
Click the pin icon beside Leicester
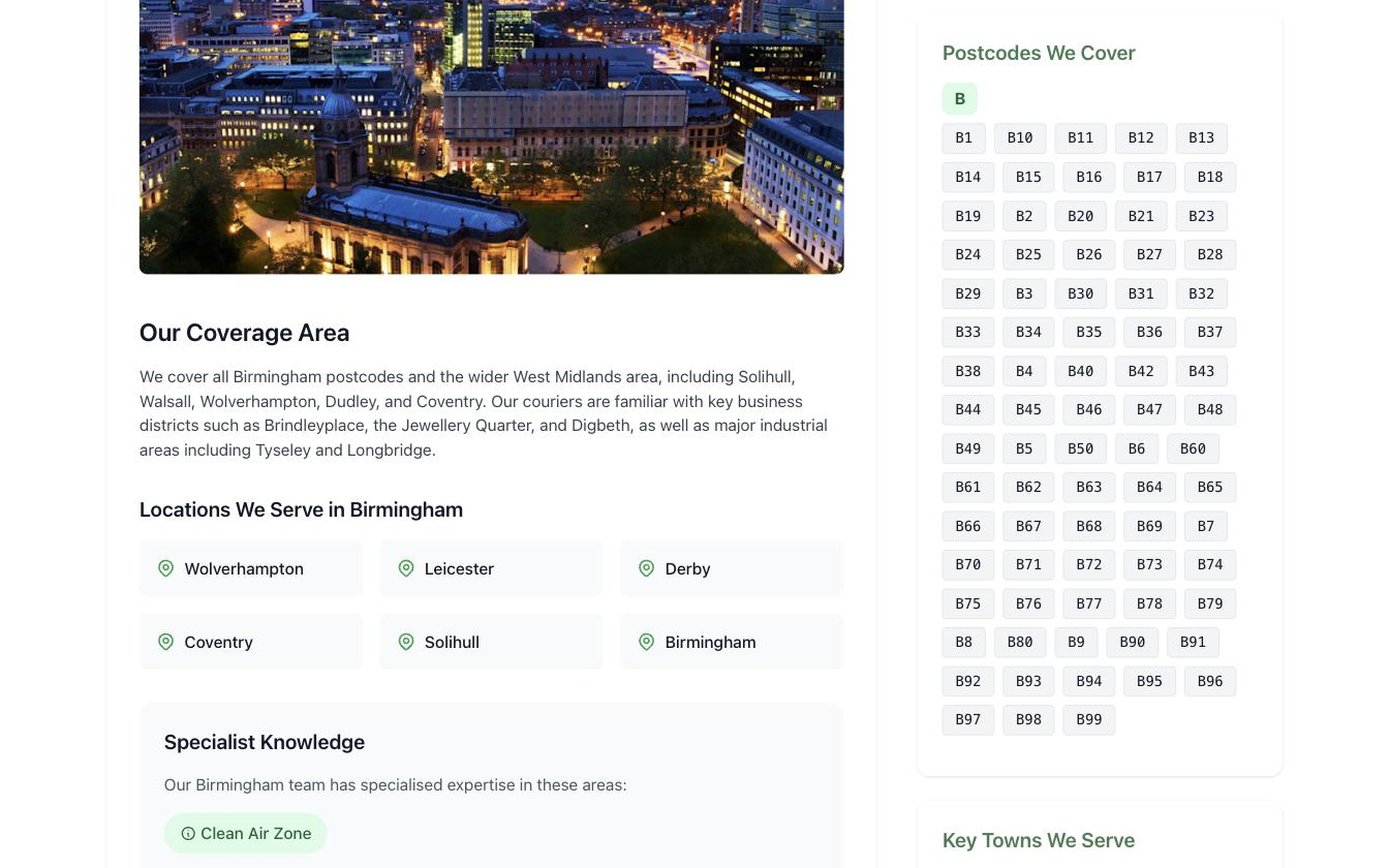(x=406, y=568)
